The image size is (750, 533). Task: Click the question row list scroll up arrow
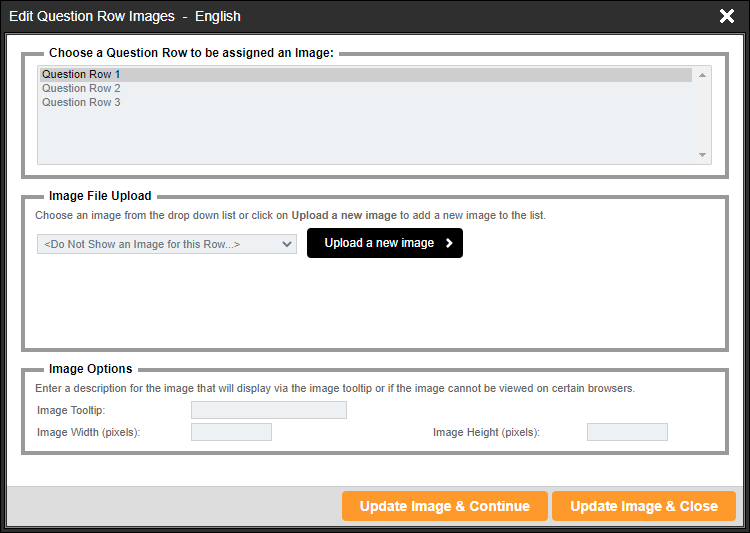(x=702, y=75)
